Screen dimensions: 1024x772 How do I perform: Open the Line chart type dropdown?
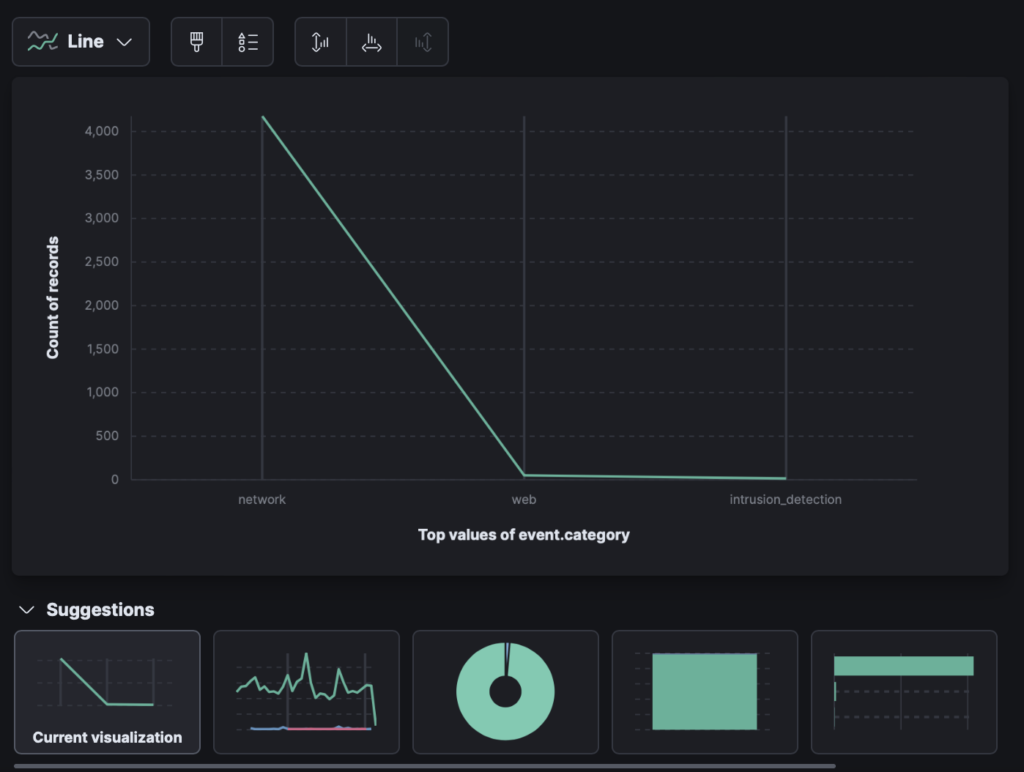(81, 42)
